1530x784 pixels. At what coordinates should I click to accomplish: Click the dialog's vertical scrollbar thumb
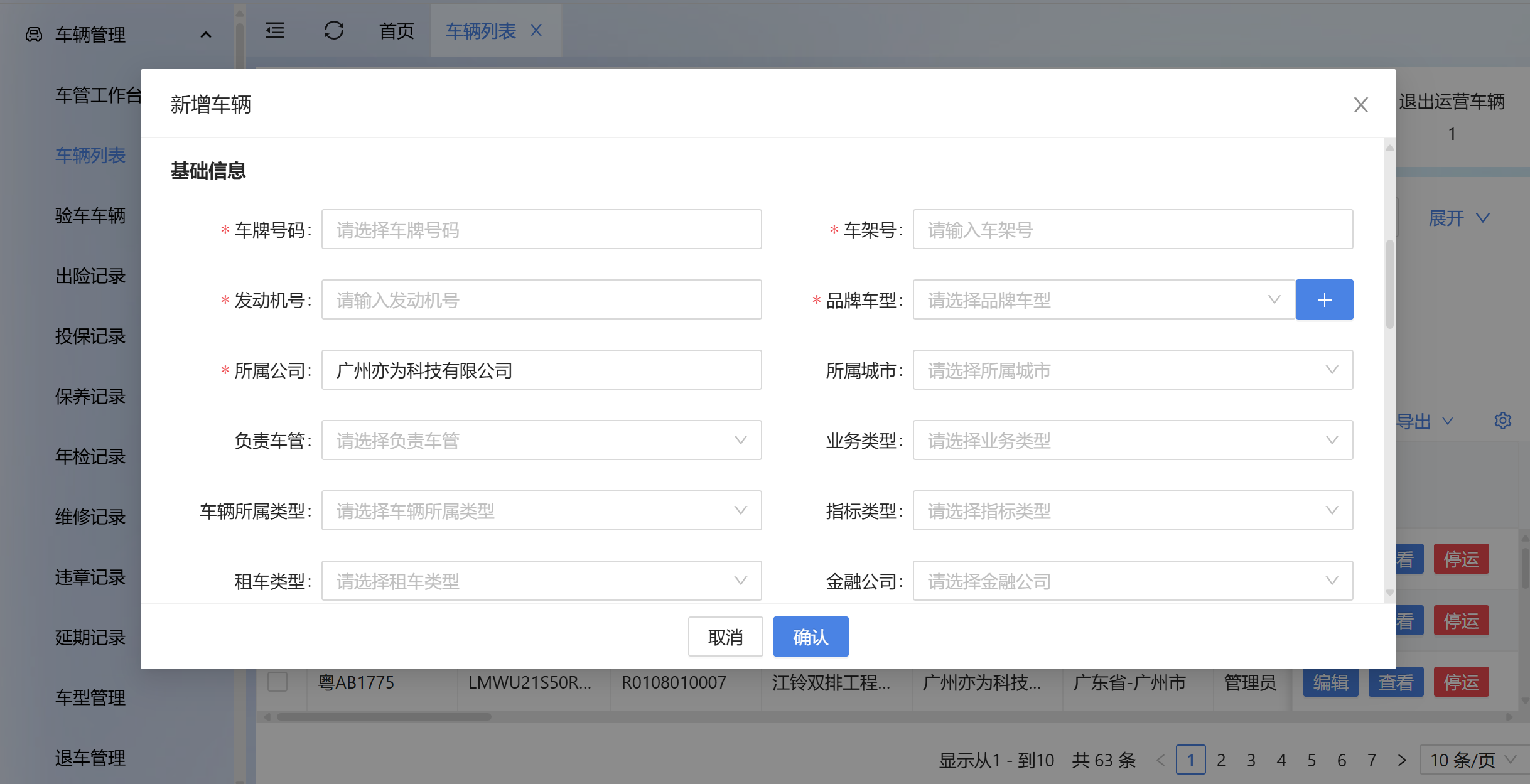click(1389, 282)
